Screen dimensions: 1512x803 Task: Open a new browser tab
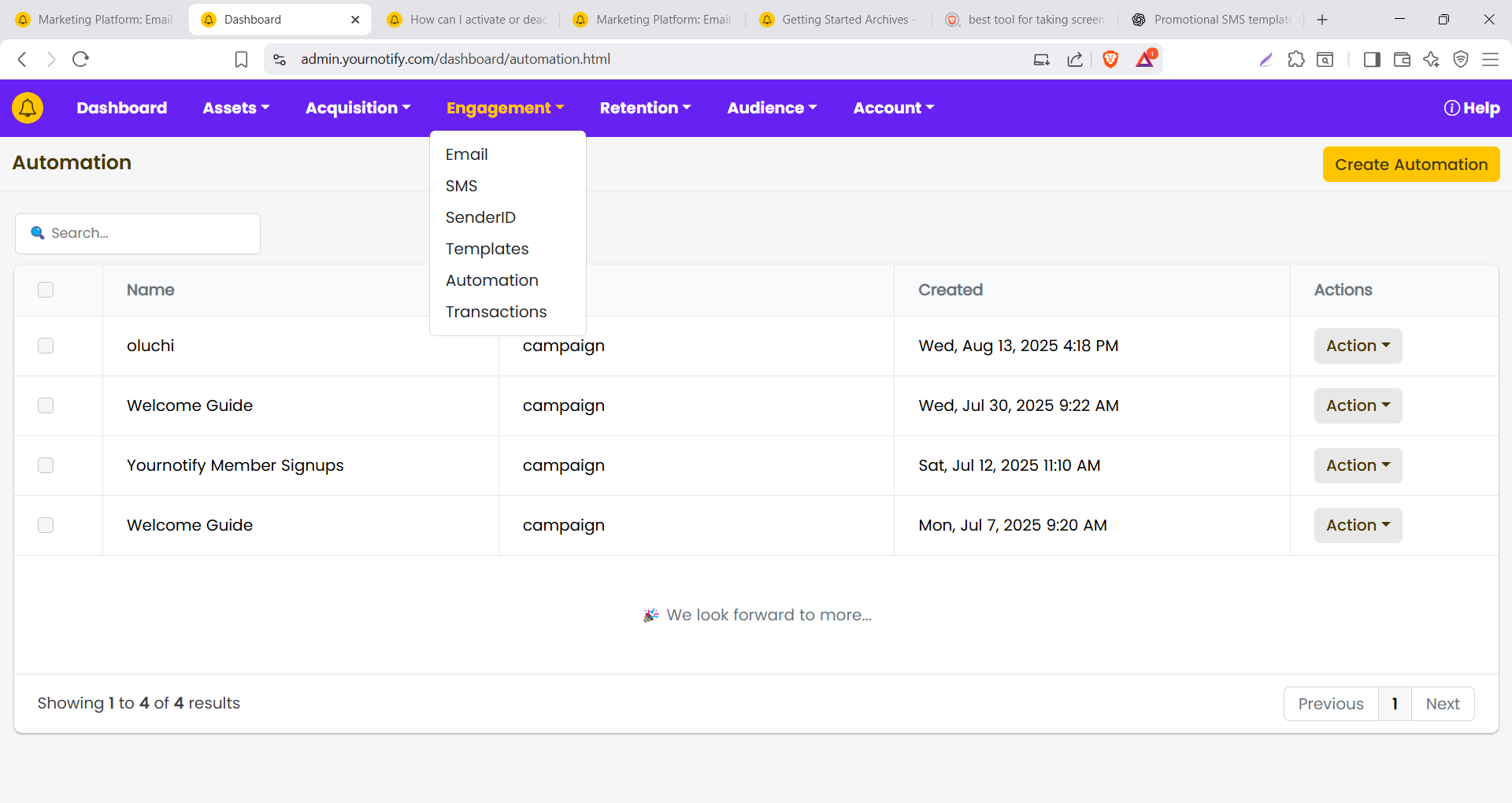pyautogui.click(x=1322, y=20)
